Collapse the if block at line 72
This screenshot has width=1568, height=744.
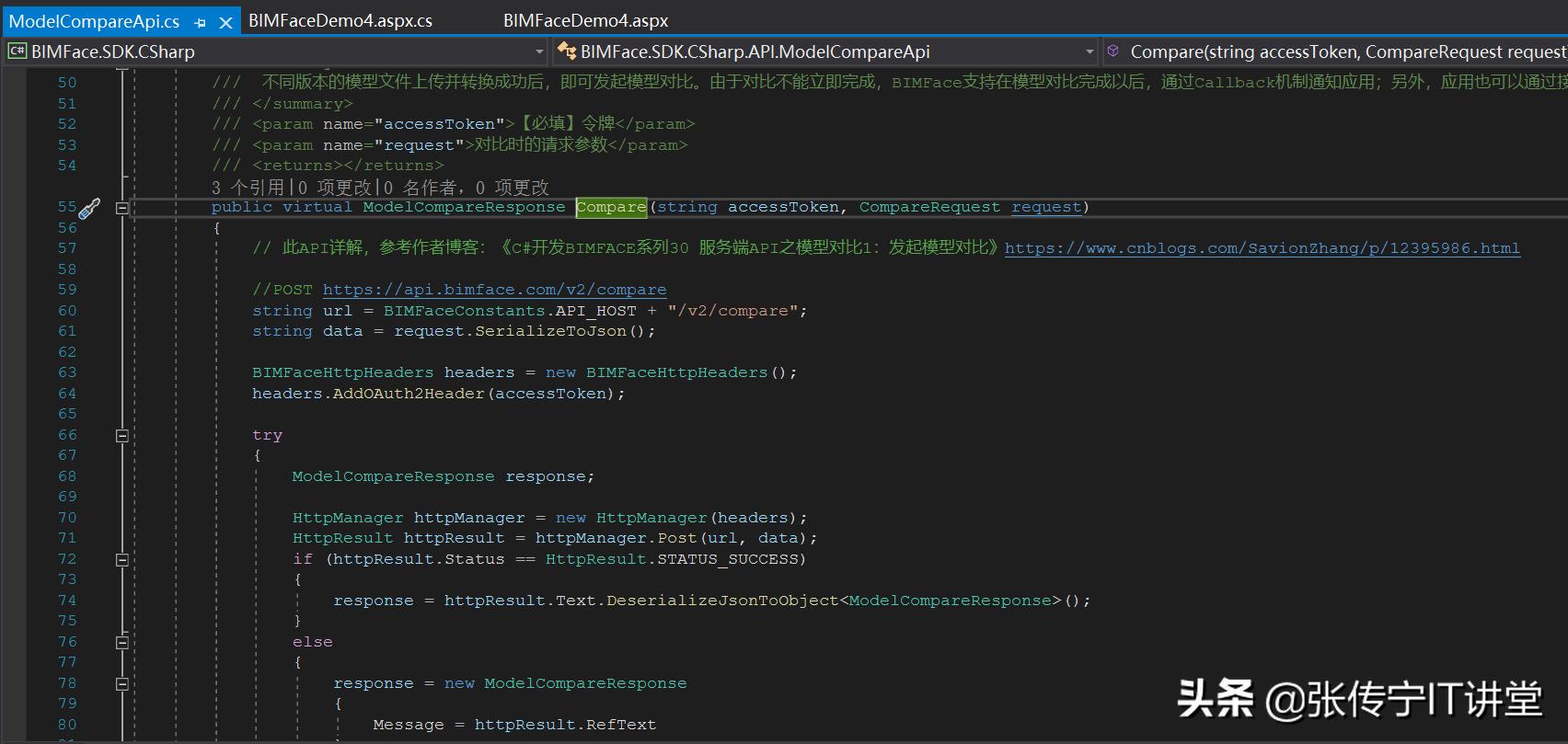coord(121,560)
